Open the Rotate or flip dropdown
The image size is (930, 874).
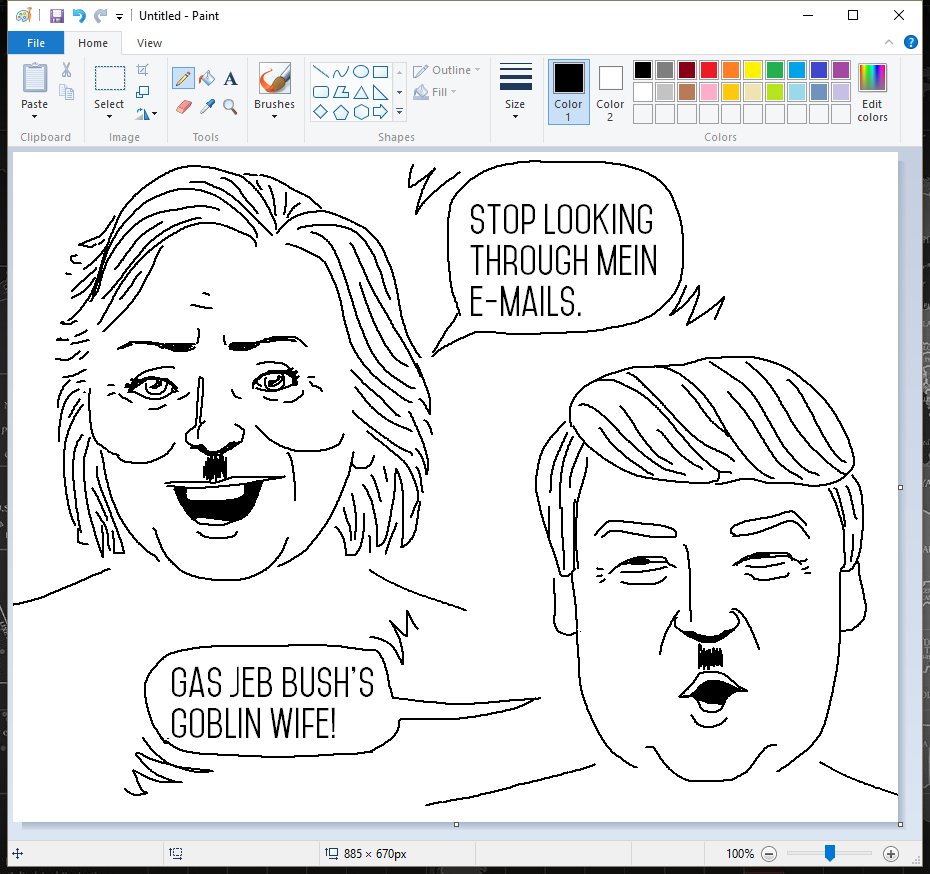point(146,113)
